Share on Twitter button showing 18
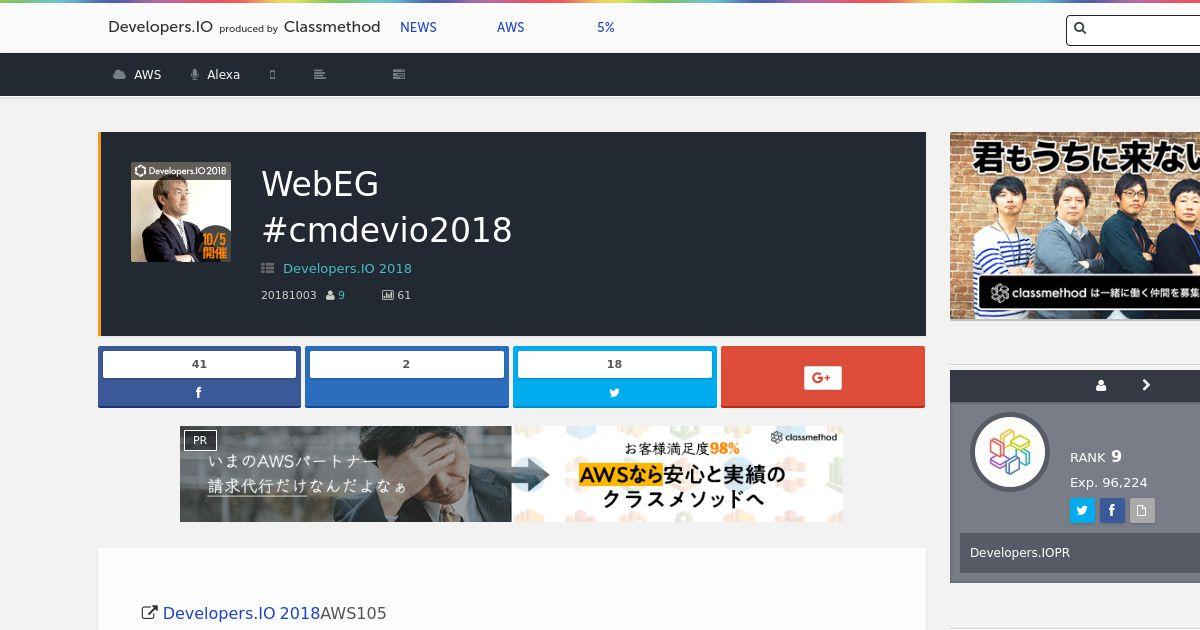Screen dimensions: 1200x630 pos(614,377)
